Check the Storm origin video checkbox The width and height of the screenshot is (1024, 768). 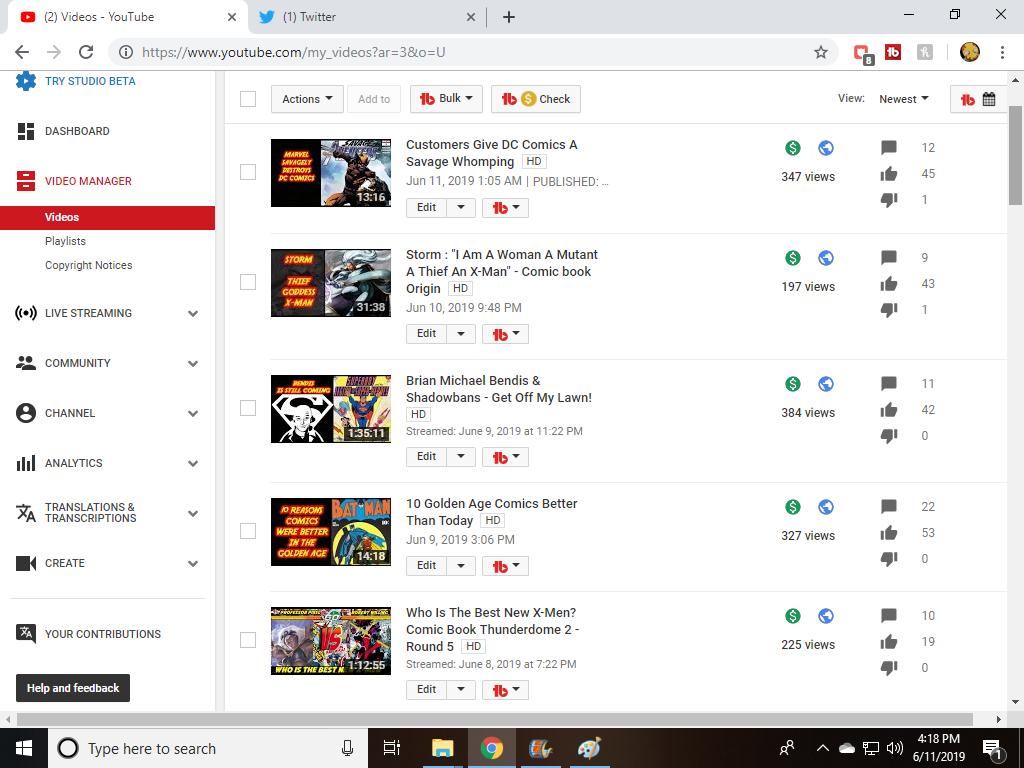pyautogui.click(x=248, y=282)
